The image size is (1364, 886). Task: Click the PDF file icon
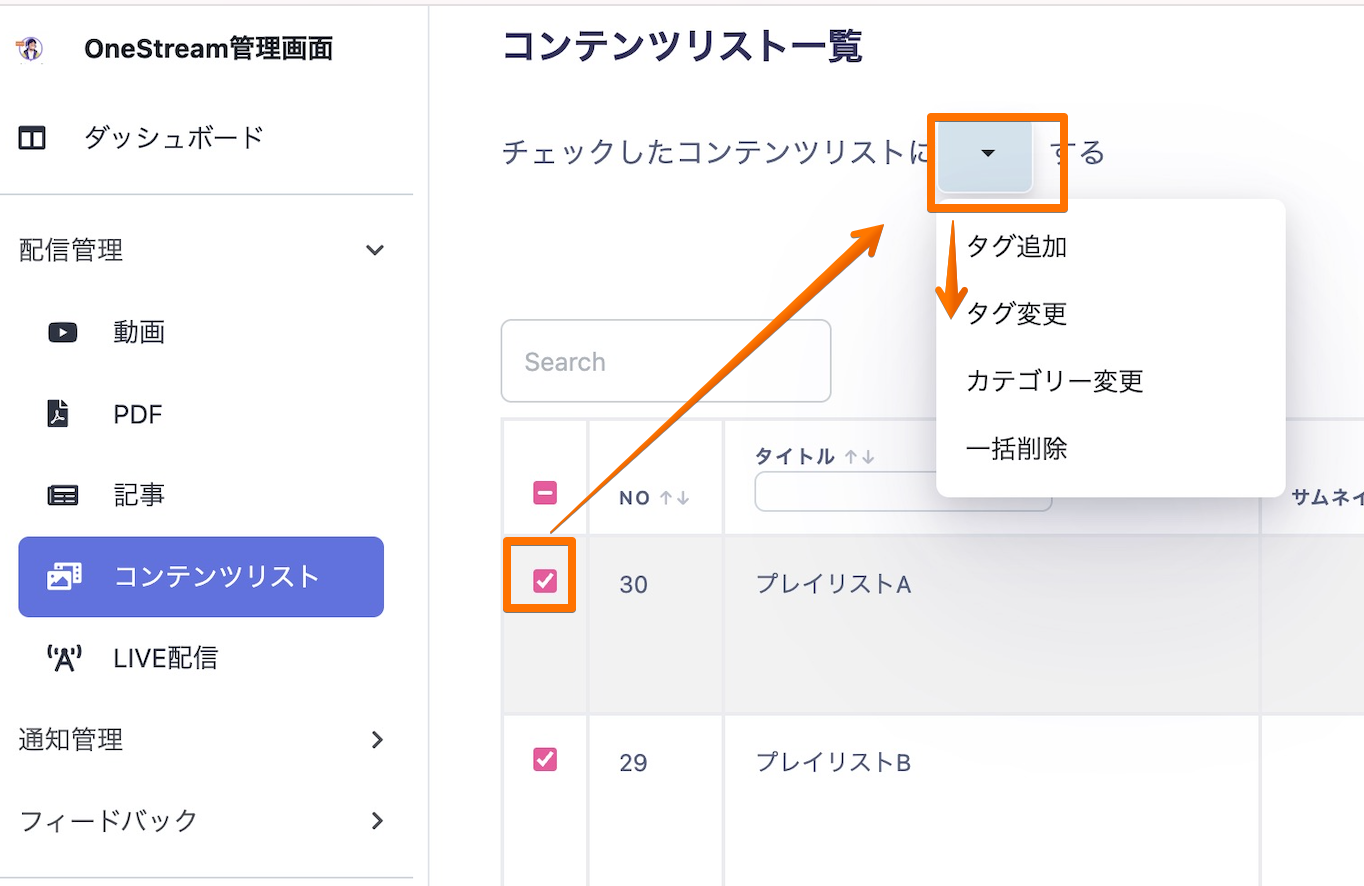point(59,414)
